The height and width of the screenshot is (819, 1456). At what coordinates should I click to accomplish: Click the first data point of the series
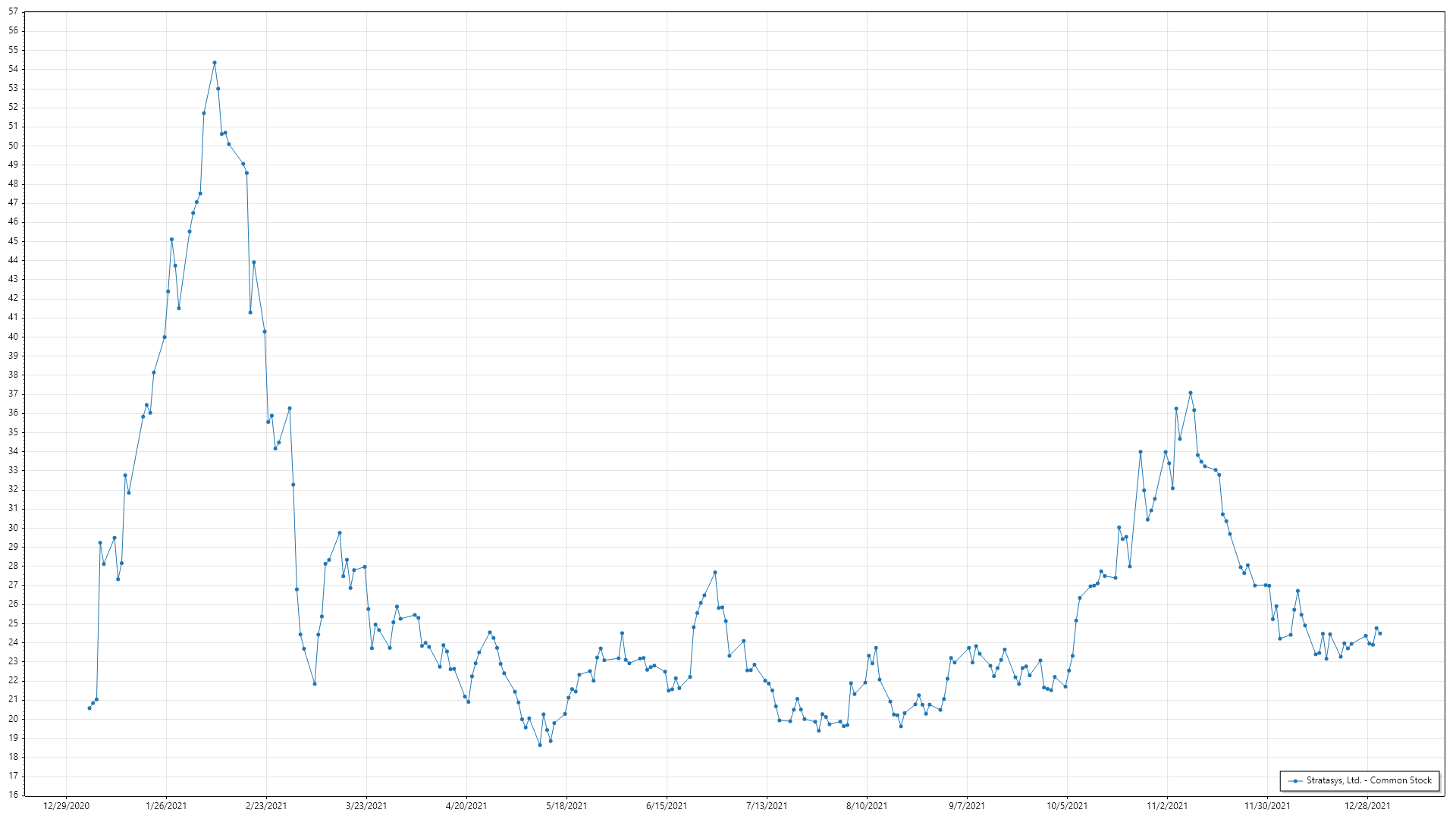pyautogui.click(x=89, y=708)
